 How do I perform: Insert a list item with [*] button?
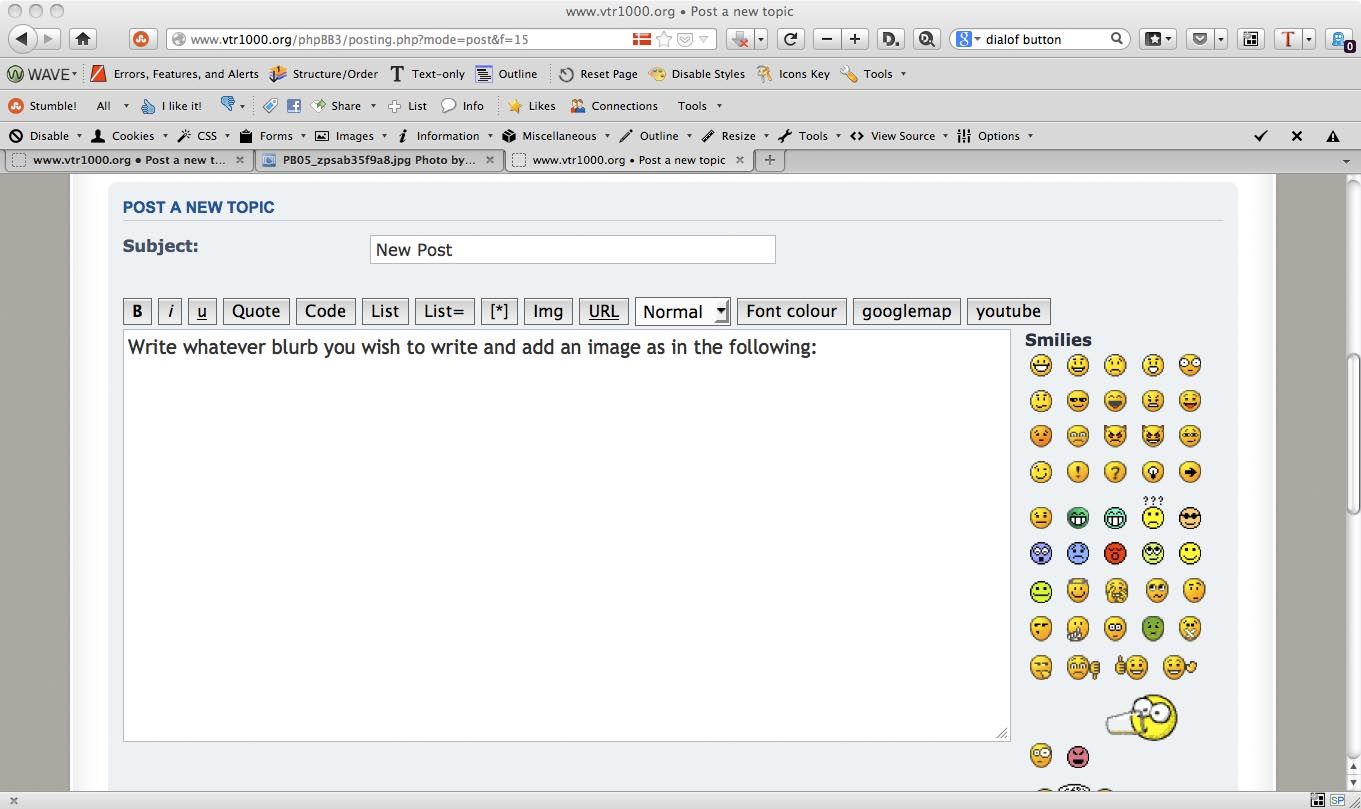pos(499,311)
